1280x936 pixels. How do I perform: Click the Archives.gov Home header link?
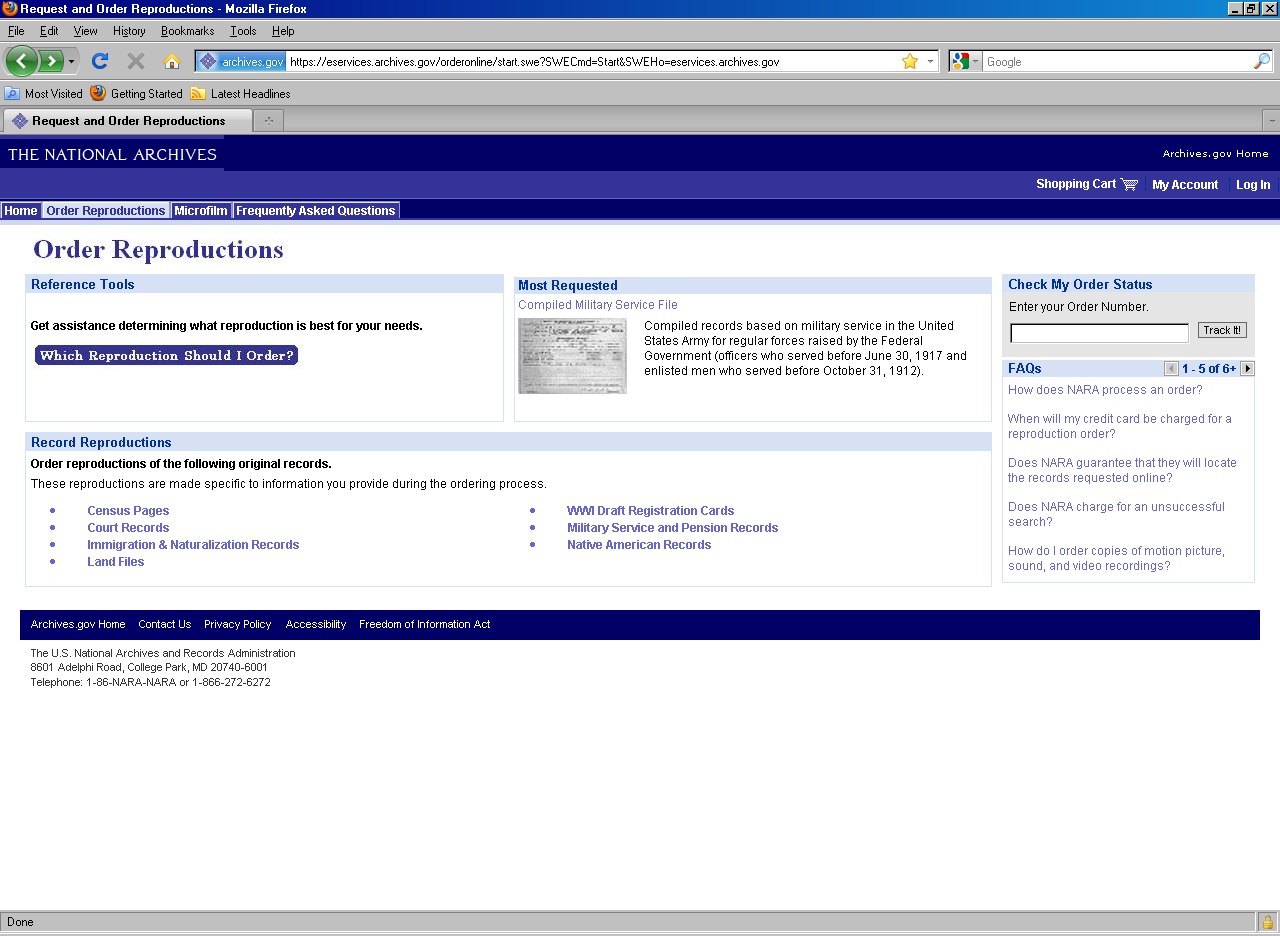pyautogui.click(x=1215, y=154)
